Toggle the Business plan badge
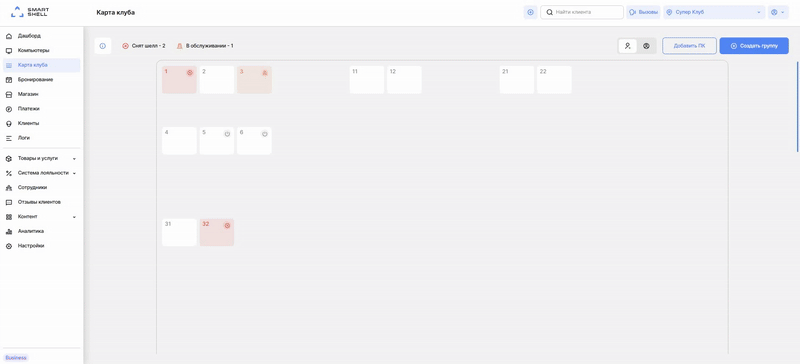Viewport: 800px width, 364px height. [x=16, y=357]
